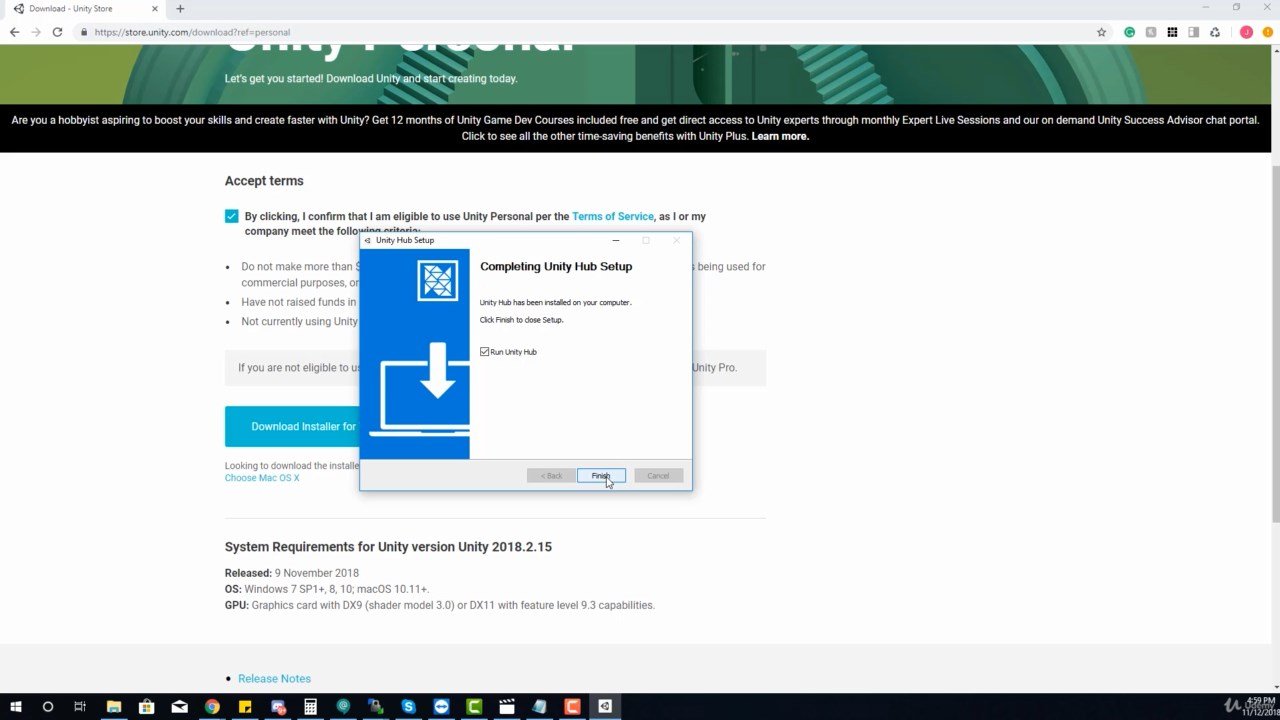Open the black grid extension icon
The height and width of the screenshot is (720, 1280).
(x=1172, y=32)
